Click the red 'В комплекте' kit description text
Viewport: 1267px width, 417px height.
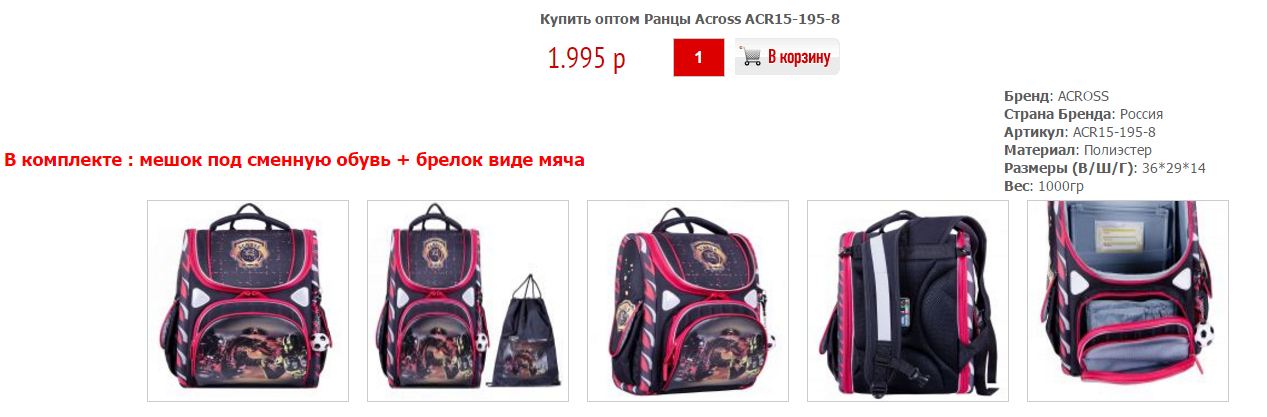pos(295,160)
